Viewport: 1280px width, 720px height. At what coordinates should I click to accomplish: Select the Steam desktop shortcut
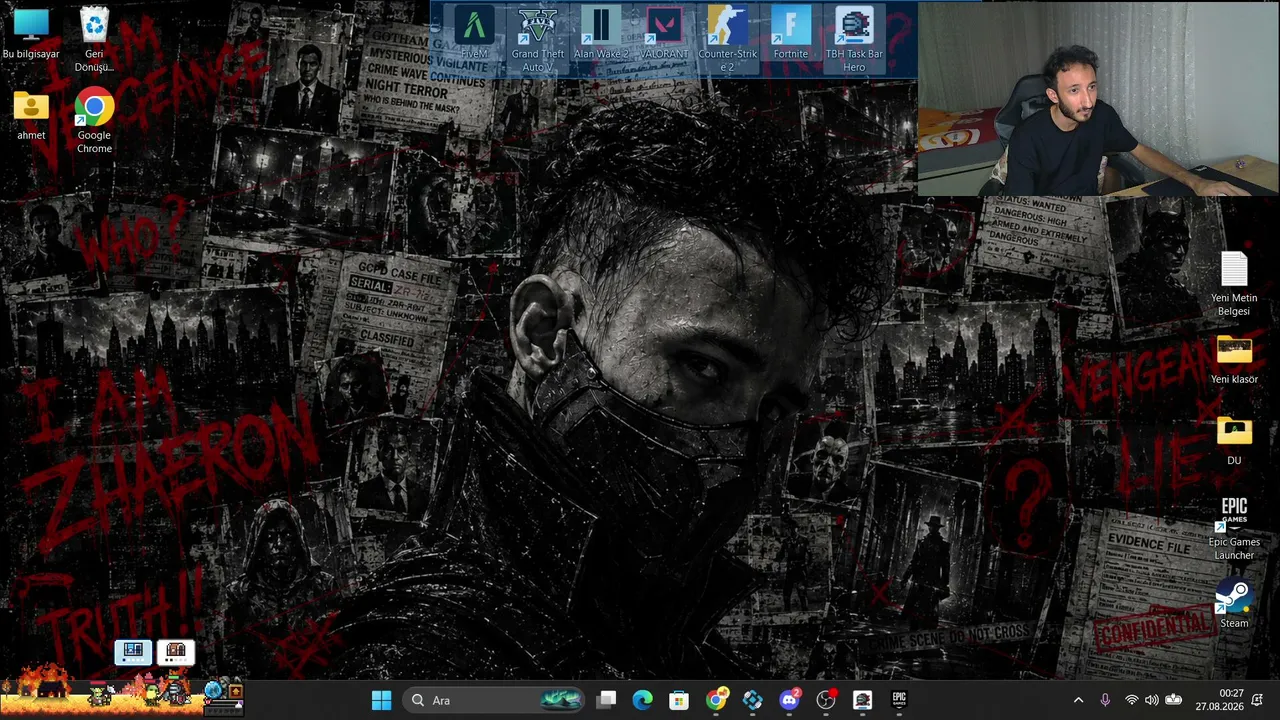coord(1234,604)
